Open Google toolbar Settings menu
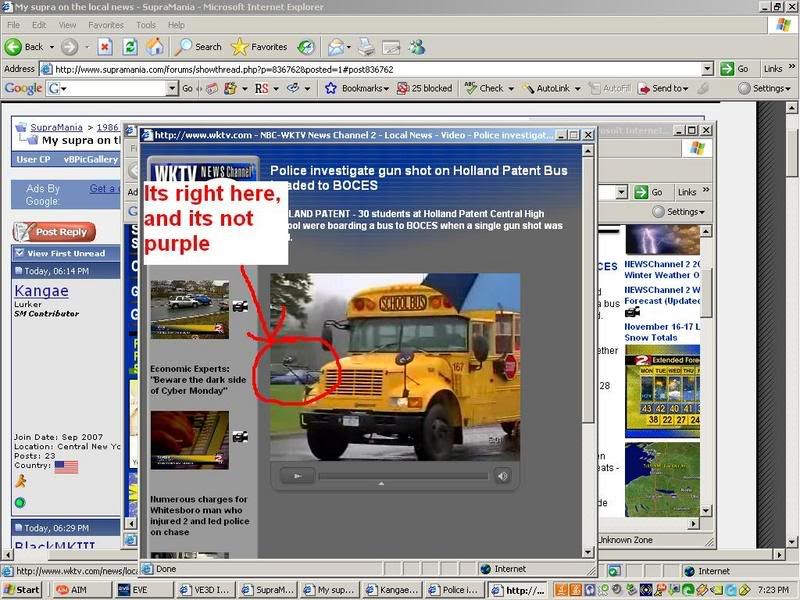This screenshot has width=800, height=600. [764, 88]
